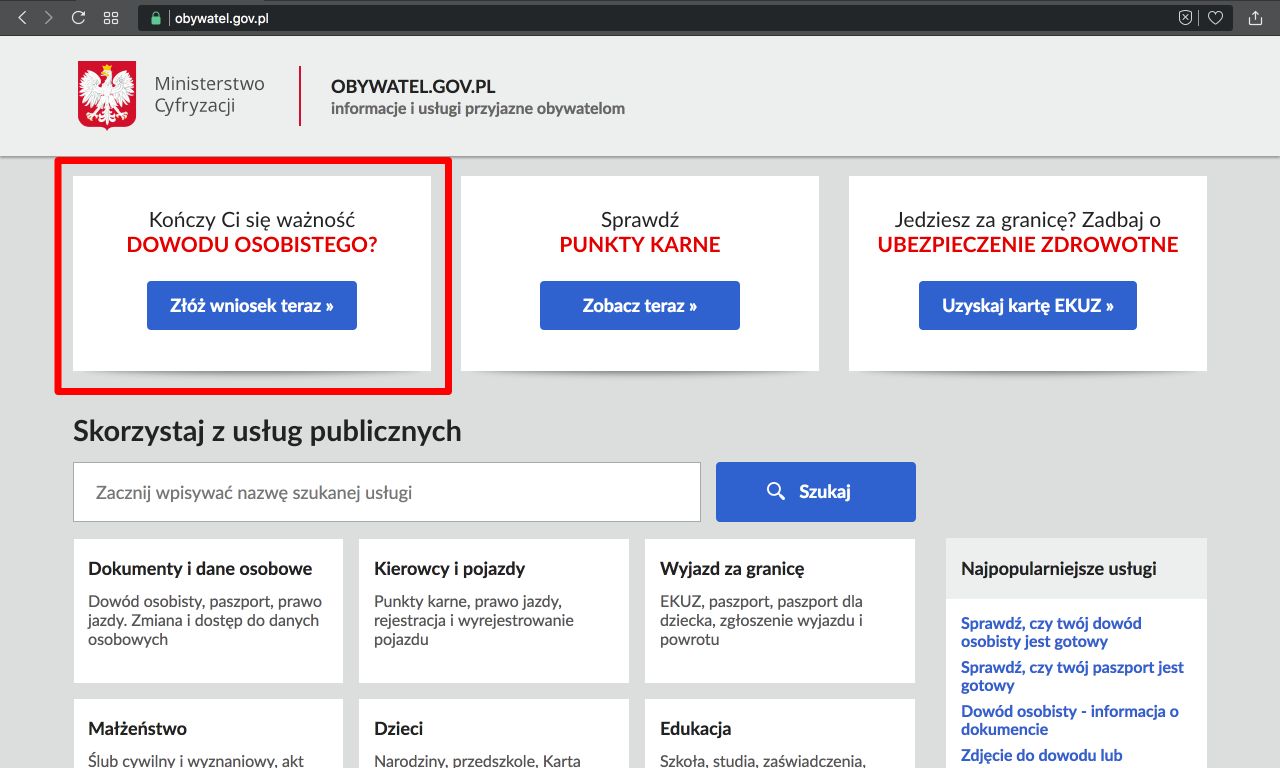Open the Wyjazd za granicę category
This screenshot has height=768, width=1280.
(x=780, y=611)
